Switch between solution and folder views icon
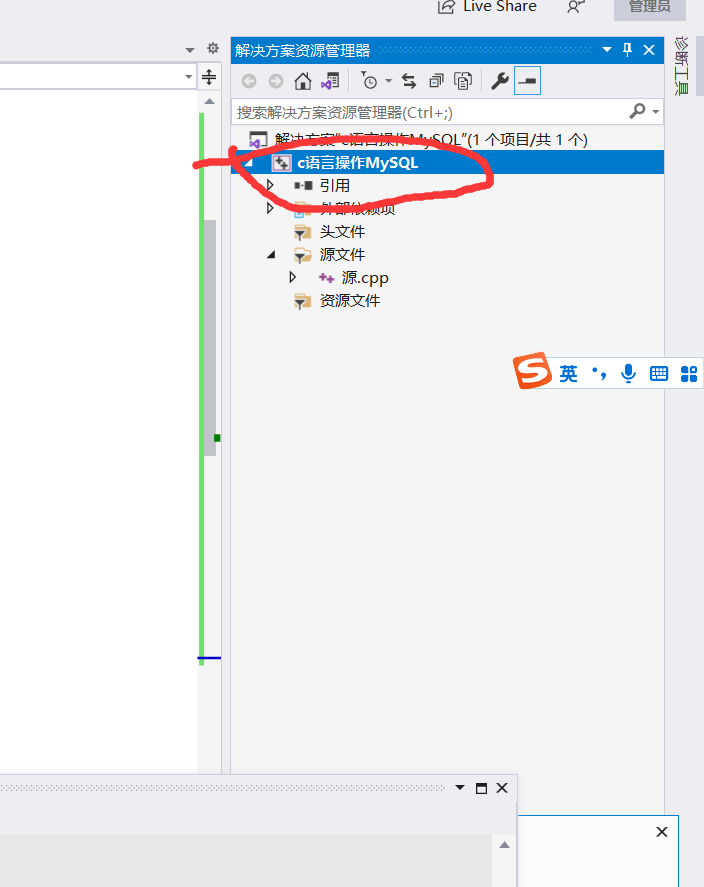704x887 pixels. pyautogui.click(x=330, y=81)
